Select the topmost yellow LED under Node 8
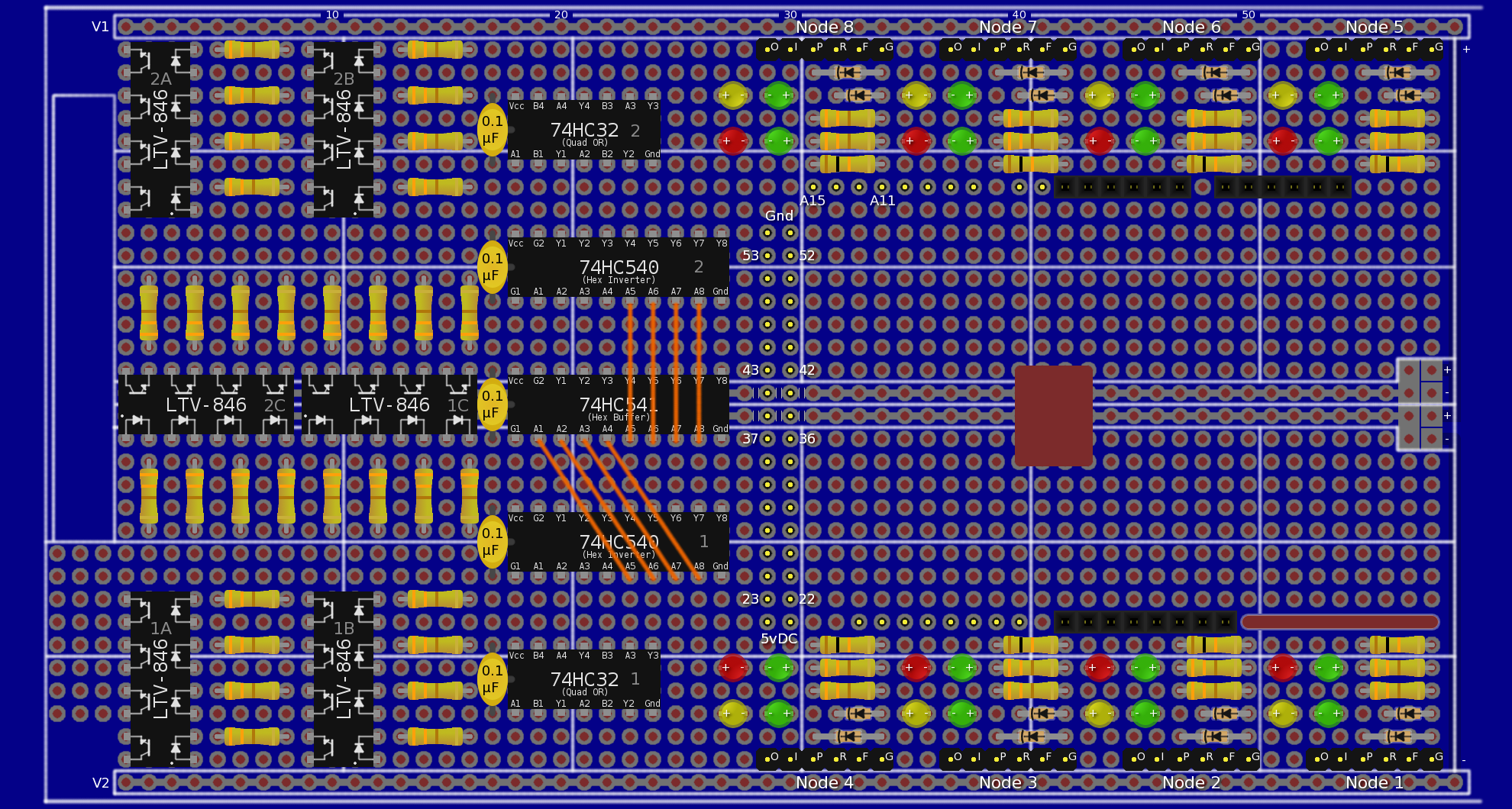This screenshot has width=1512, height=809. point(733,95)
